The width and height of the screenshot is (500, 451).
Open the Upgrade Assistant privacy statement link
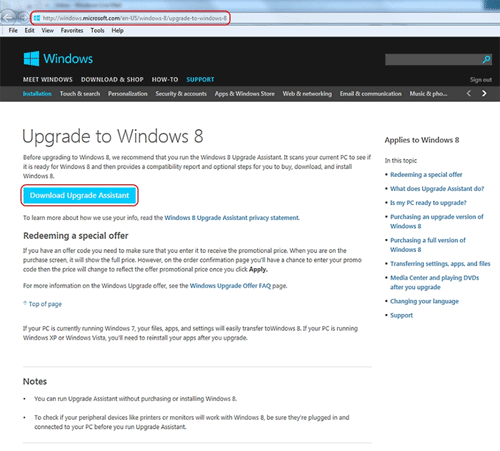[x=232, y=218]
